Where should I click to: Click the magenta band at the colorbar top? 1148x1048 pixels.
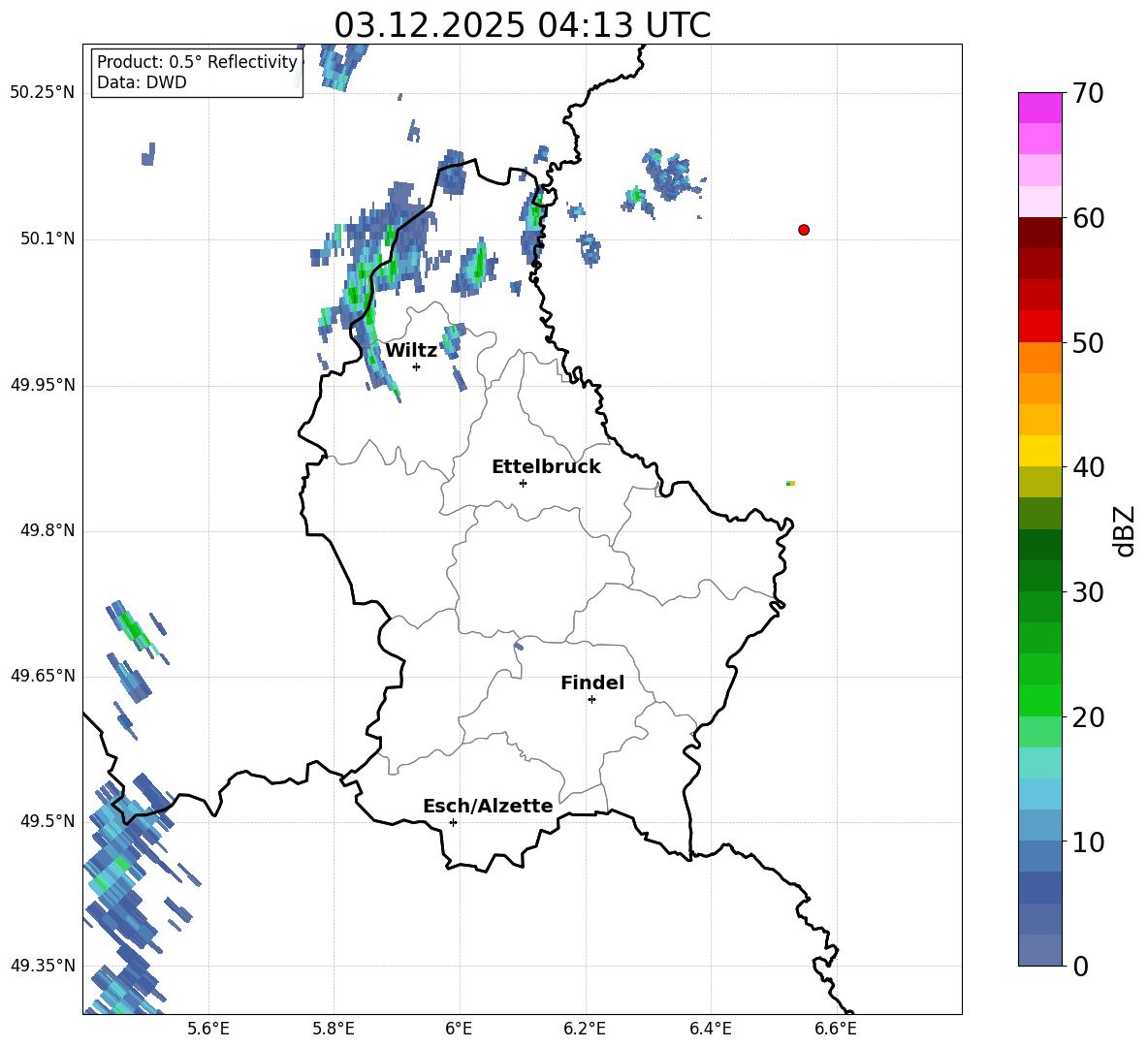point(1039,108)
